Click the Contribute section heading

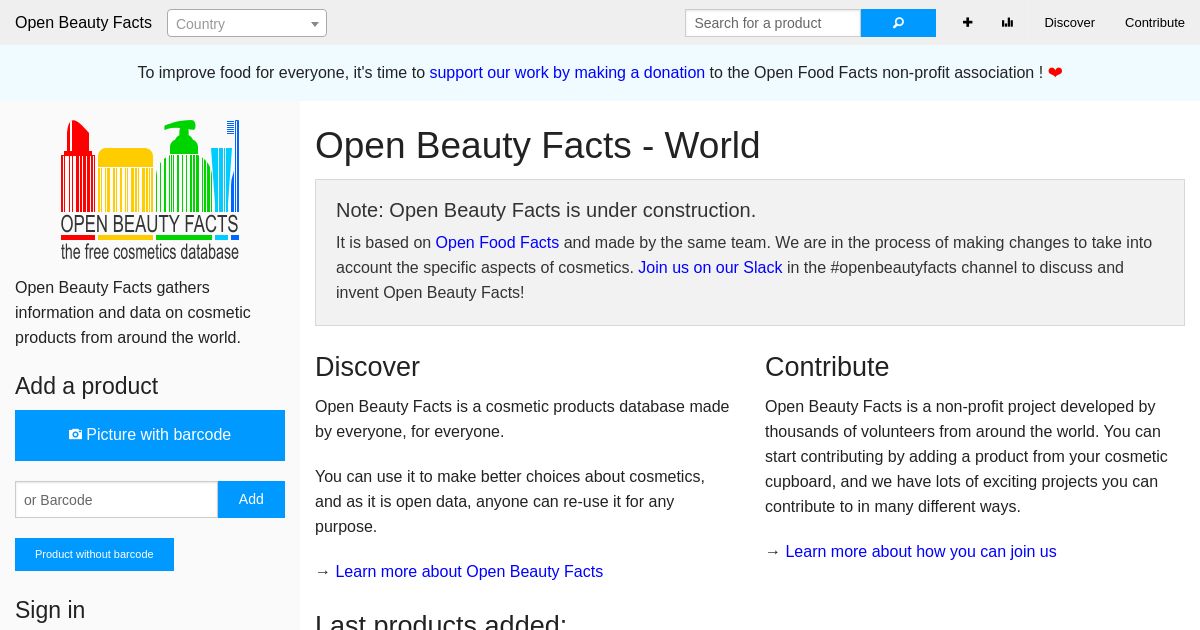[827, 367]
